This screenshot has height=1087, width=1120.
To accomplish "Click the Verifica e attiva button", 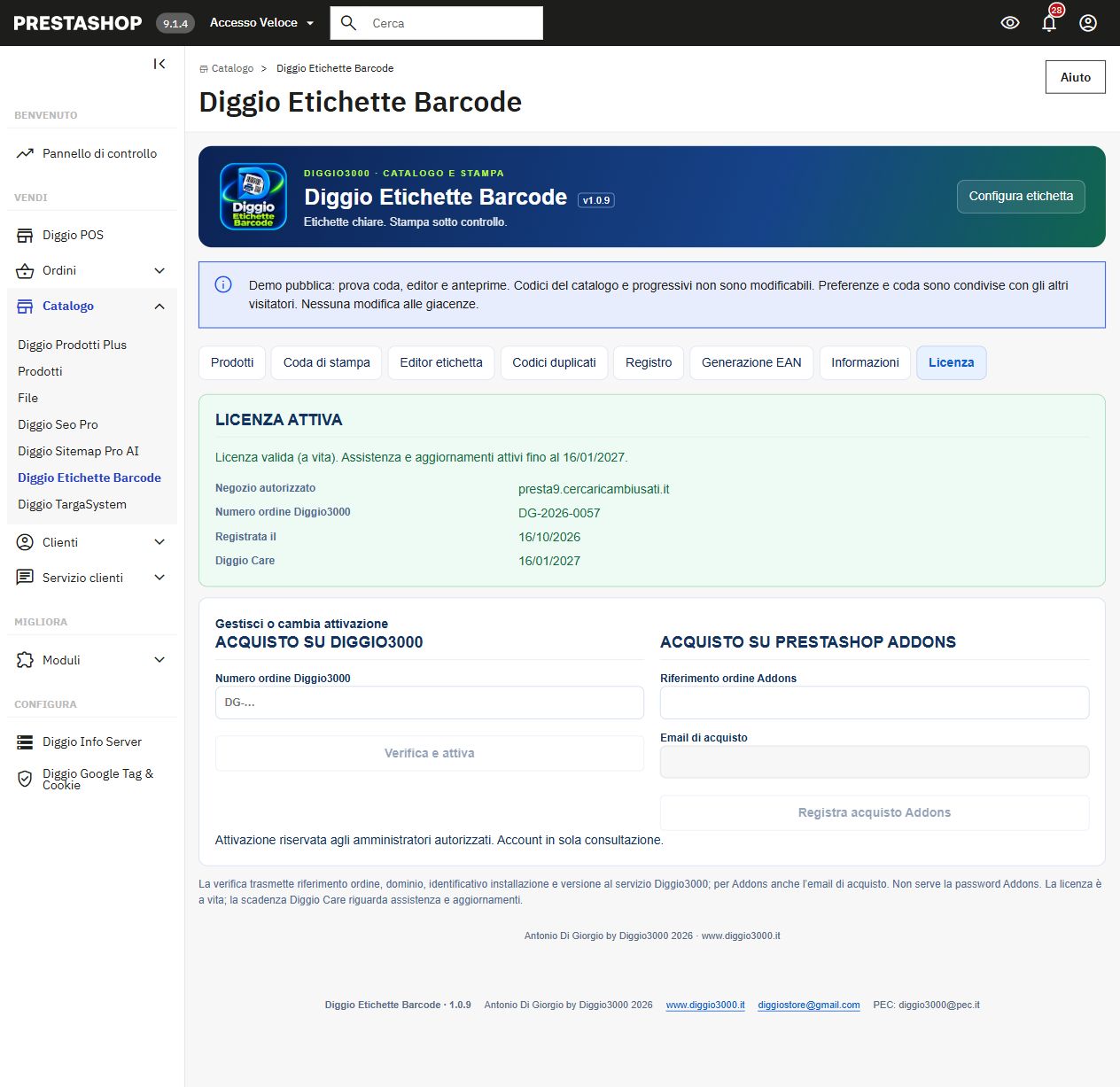I will tap(430, 753).
